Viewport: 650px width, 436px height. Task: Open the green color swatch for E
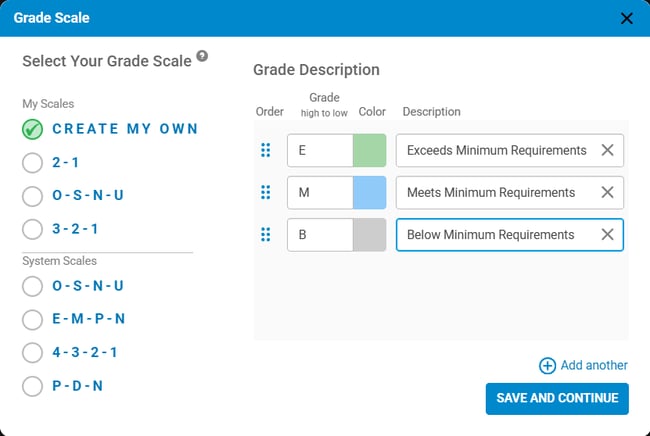point(369,150)
